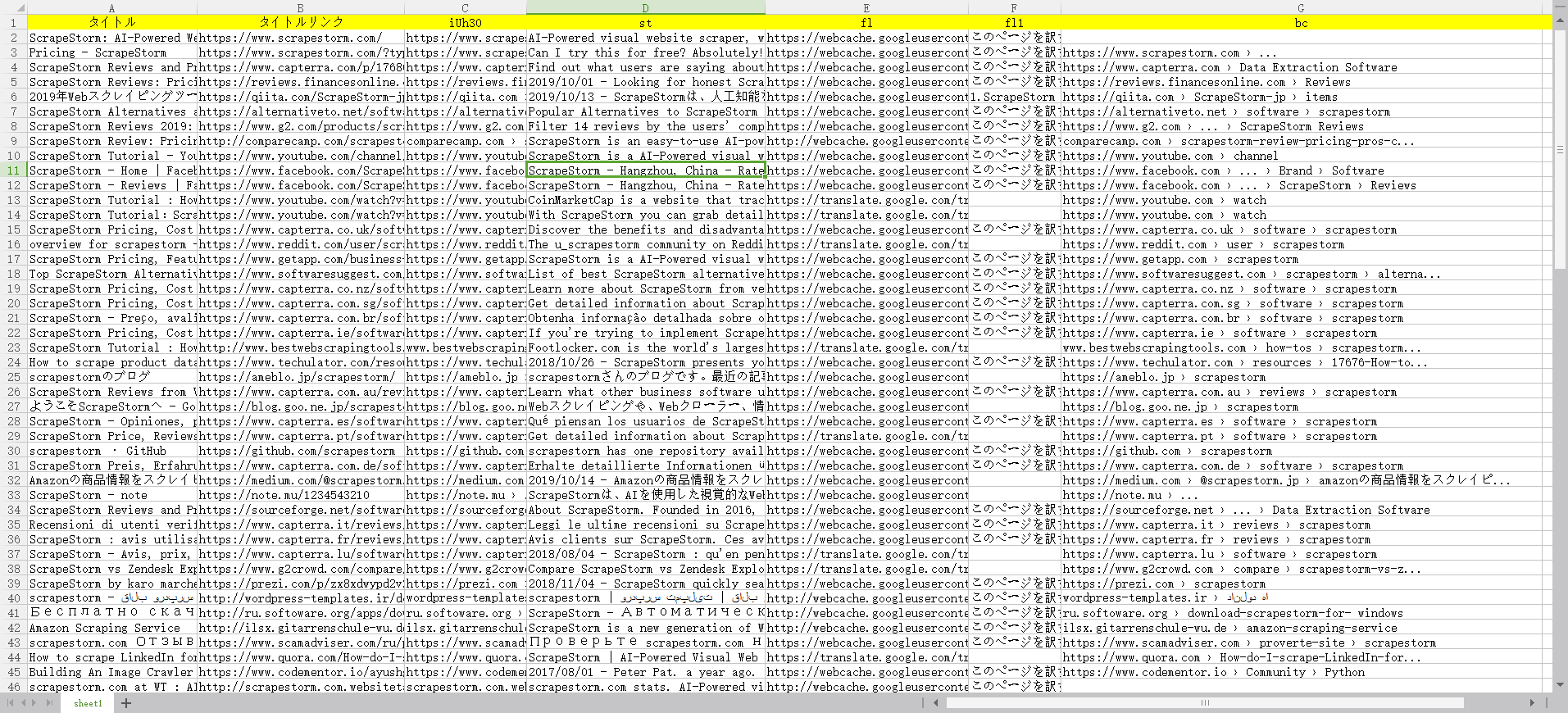Jump to the last sheet tab arrow
1568x713 pixels.
point(50,703)
